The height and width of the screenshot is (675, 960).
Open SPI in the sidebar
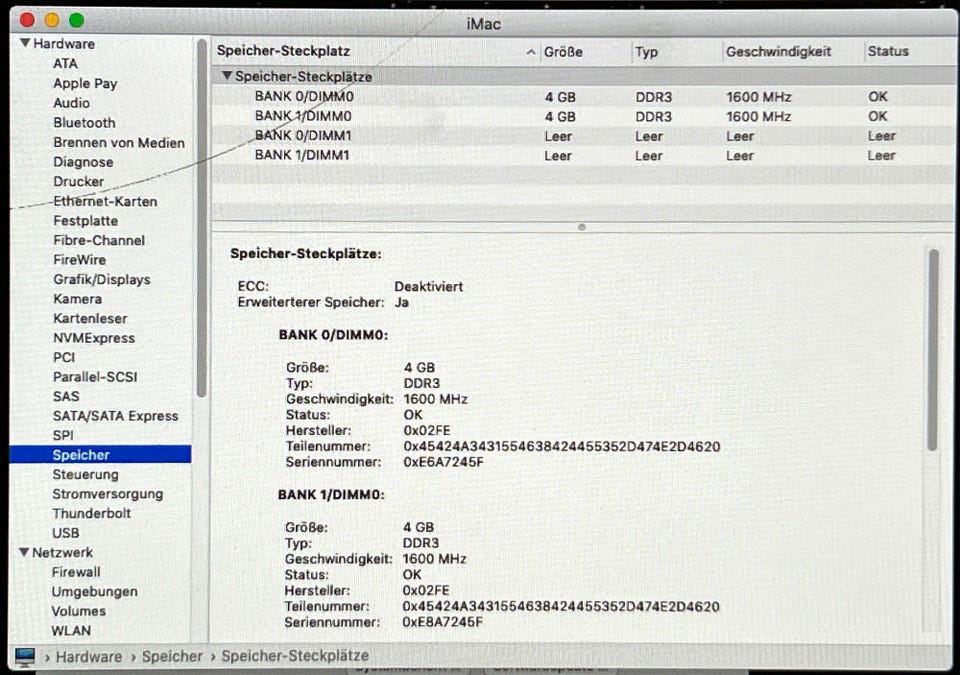click(63, 436)
